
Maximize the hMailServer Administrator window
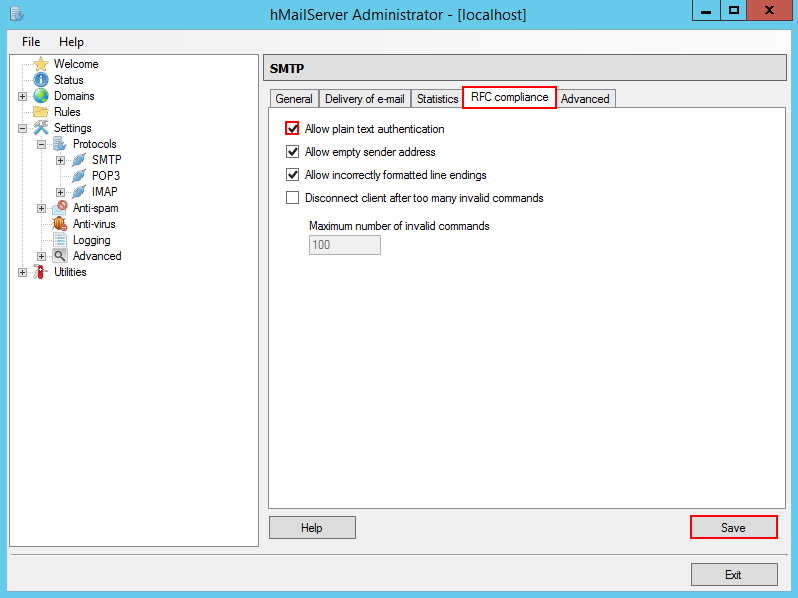point(733,10)
